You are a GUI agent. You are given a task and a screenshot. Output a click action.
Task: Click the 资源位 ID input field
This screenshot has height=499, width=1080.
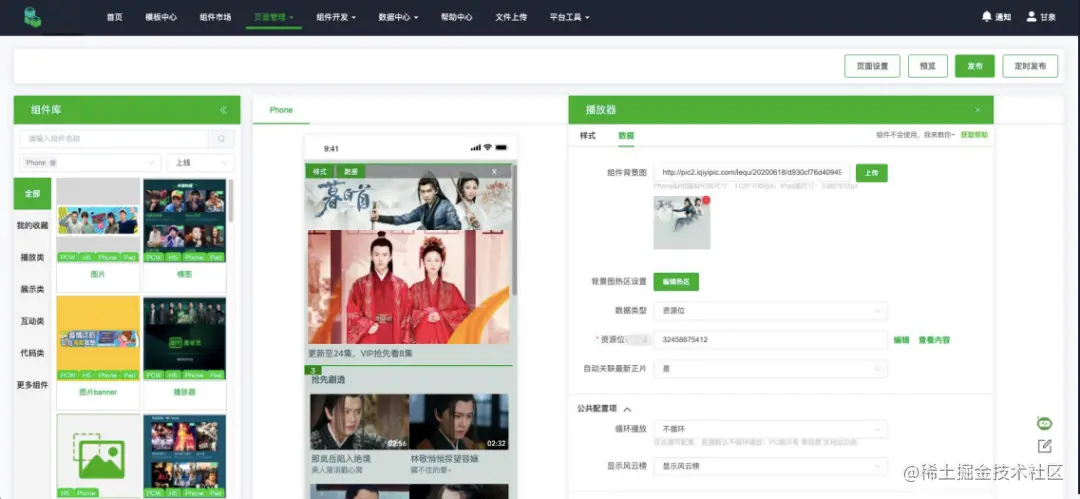coord(770,340)
